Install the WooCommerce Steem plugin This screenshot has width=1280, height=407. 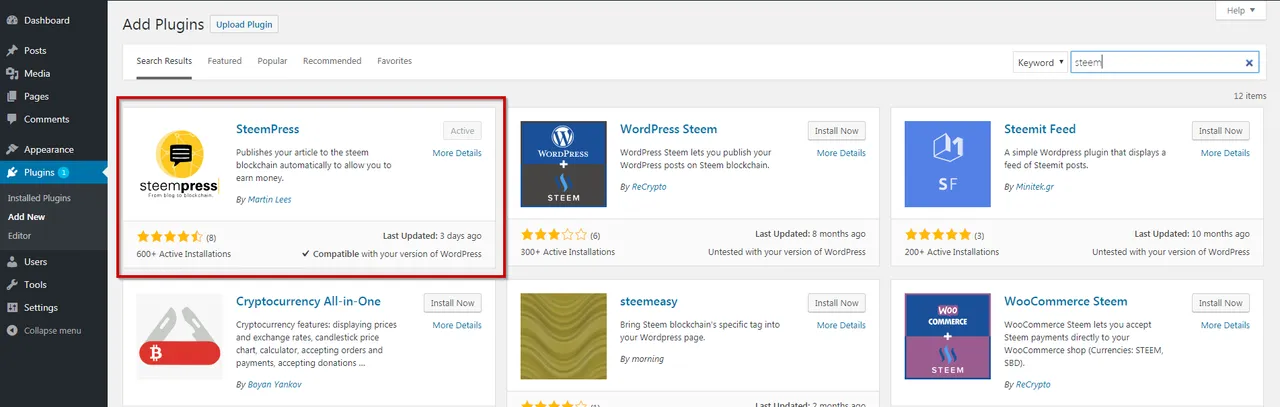click(x=1221, y=303)
